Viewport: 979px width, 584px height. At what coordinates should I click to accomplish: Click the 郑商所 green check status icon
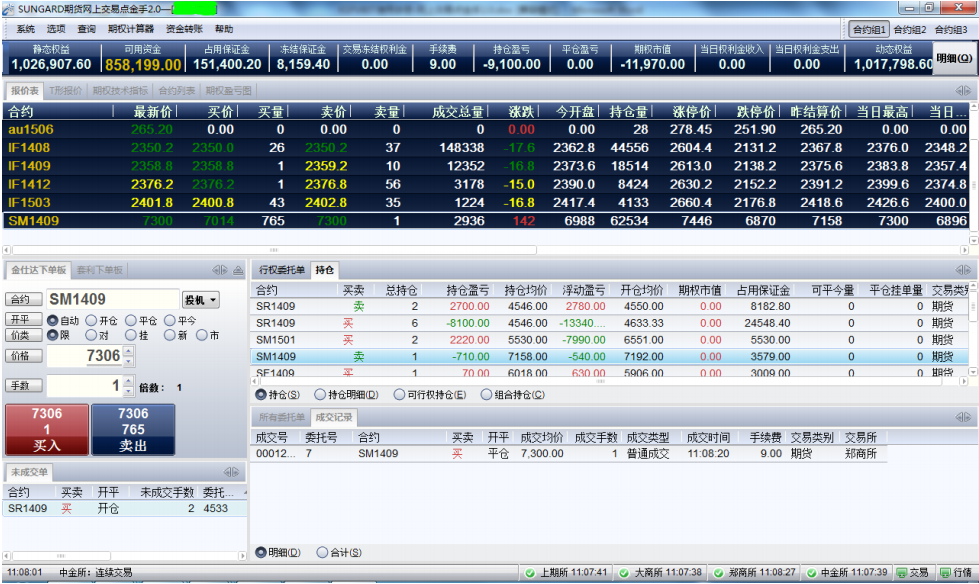pos(719,573)
